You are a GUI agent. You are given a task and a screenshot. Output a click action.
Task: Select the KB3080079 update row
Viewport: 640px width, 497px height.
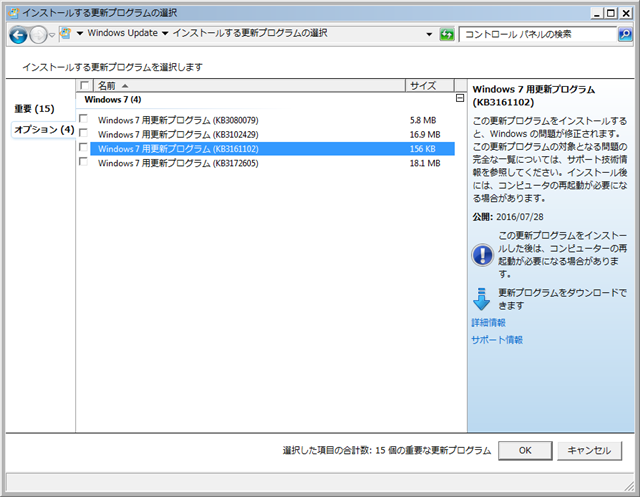coord(272,120)
